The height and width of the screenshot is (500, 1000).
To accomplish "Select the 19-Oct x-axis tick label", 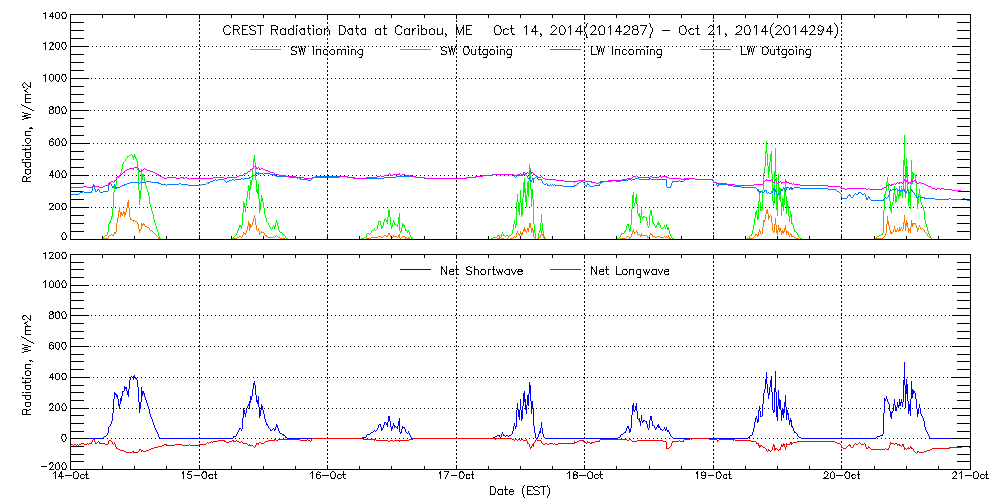I will click(713, 477).
